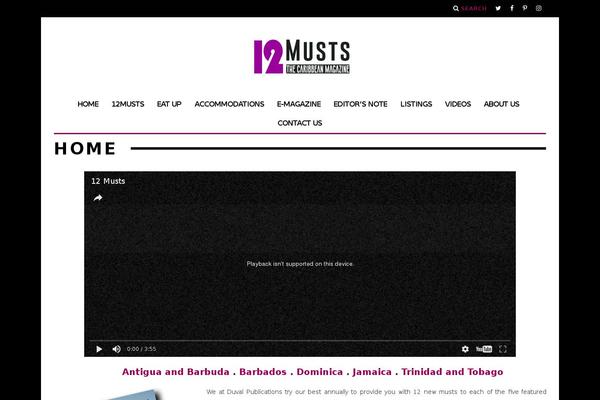Click the search magnifier icon
Viewport: 600px width, 400px height.
456,8
